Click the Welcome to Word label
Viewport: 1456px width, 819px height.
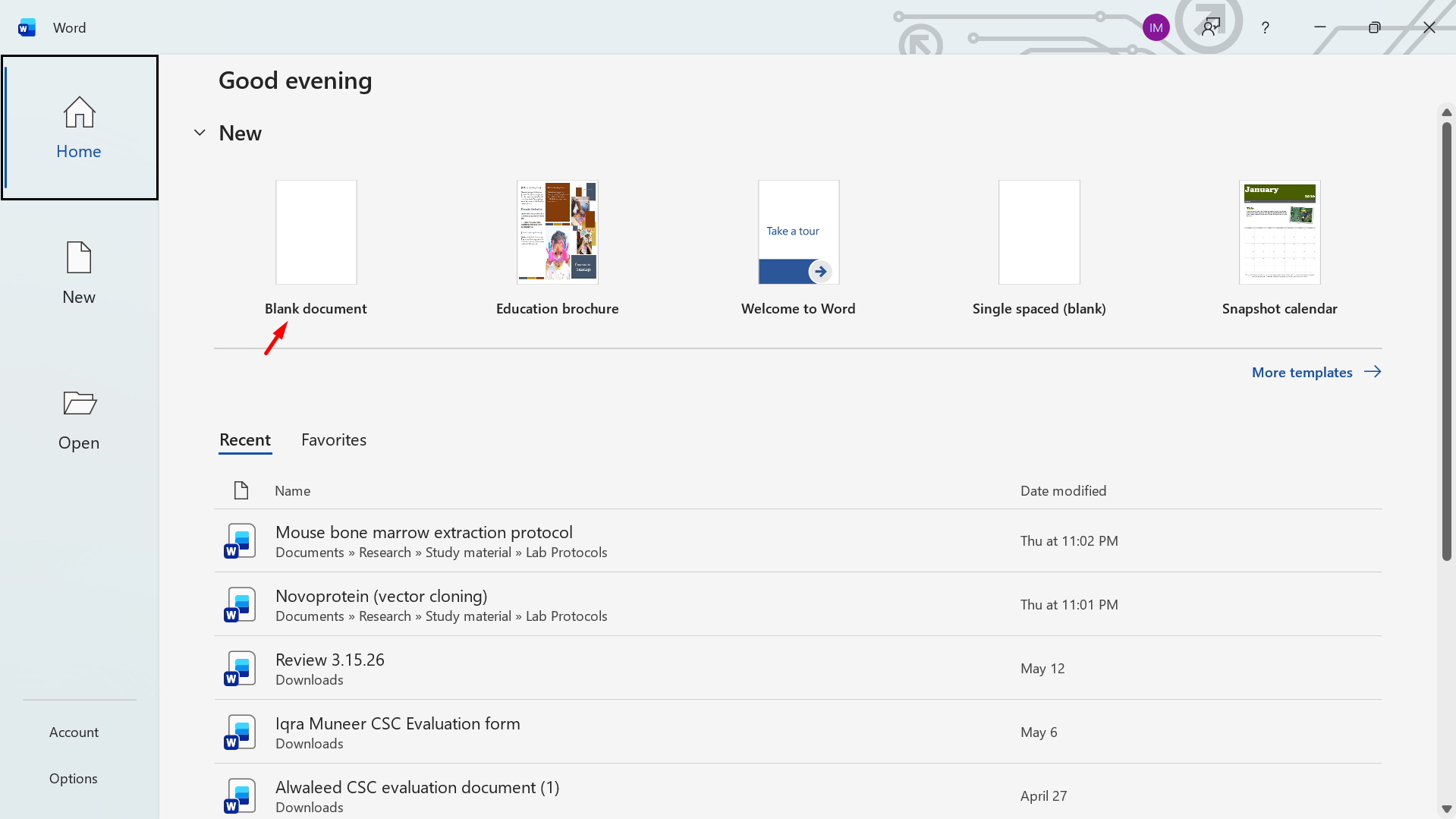pyautogui.click(x=798, y=309)
